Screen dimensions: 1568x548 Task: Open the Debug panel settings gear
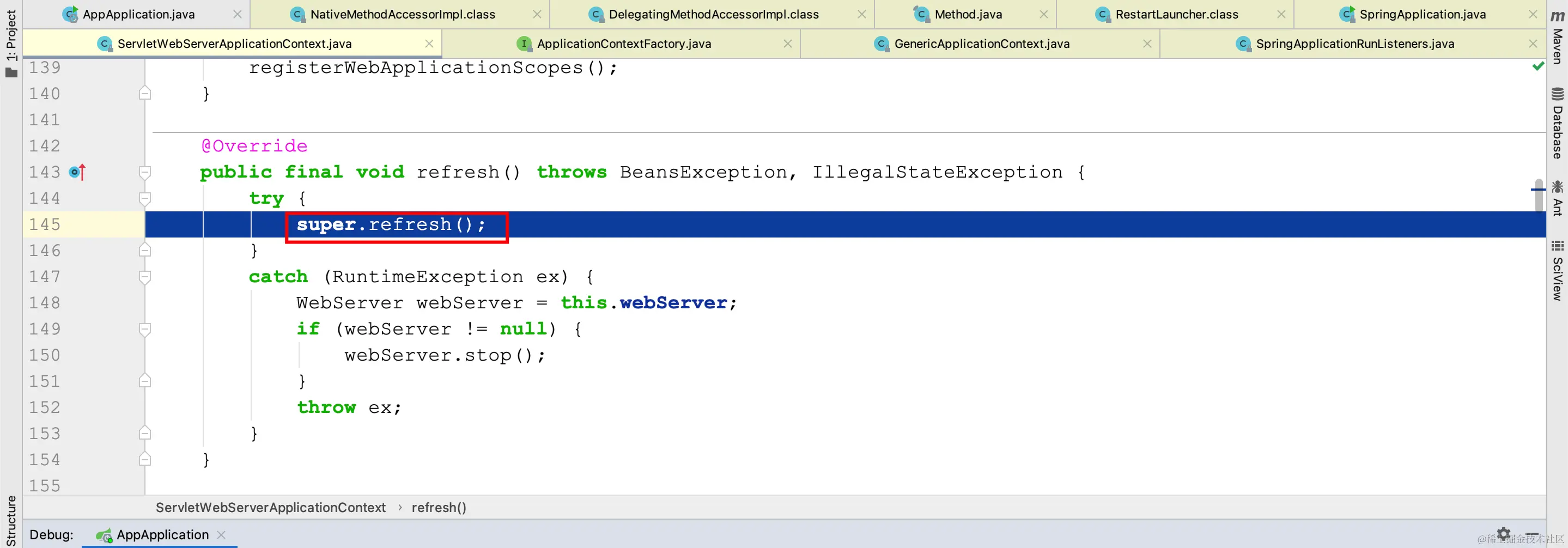coord(1504,533)
